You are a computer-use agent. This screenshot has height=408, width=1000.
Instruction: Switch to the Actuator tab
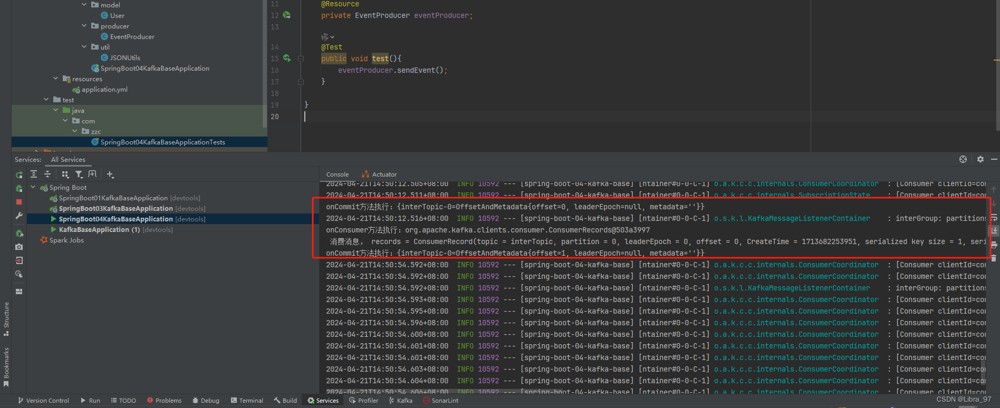[x=379, y=174]
